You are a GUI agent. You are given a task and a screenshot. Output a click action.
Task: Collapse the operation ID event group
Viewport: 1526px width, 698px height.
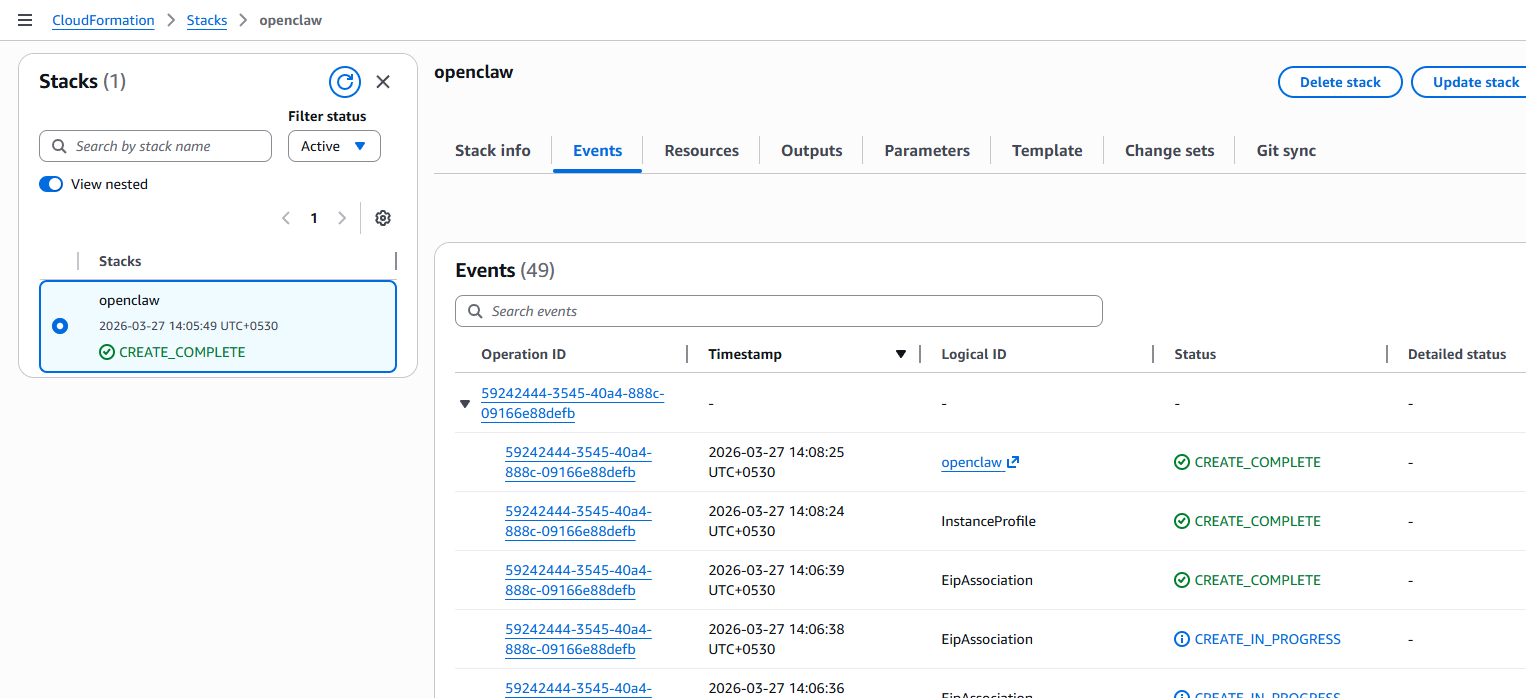coord(464,404)
